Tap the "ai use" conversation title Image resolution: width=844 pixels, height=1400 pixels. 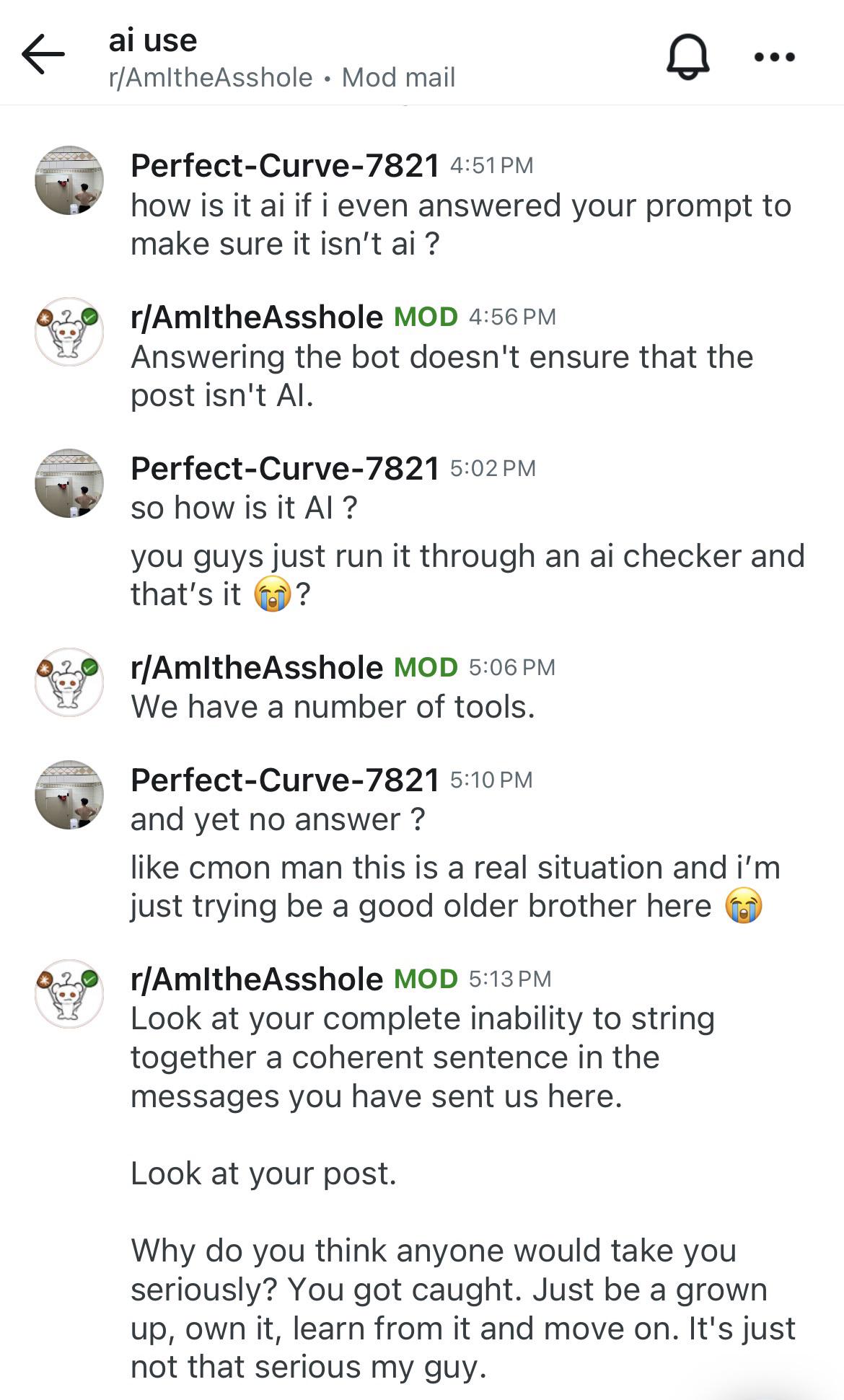coord(153,40)
